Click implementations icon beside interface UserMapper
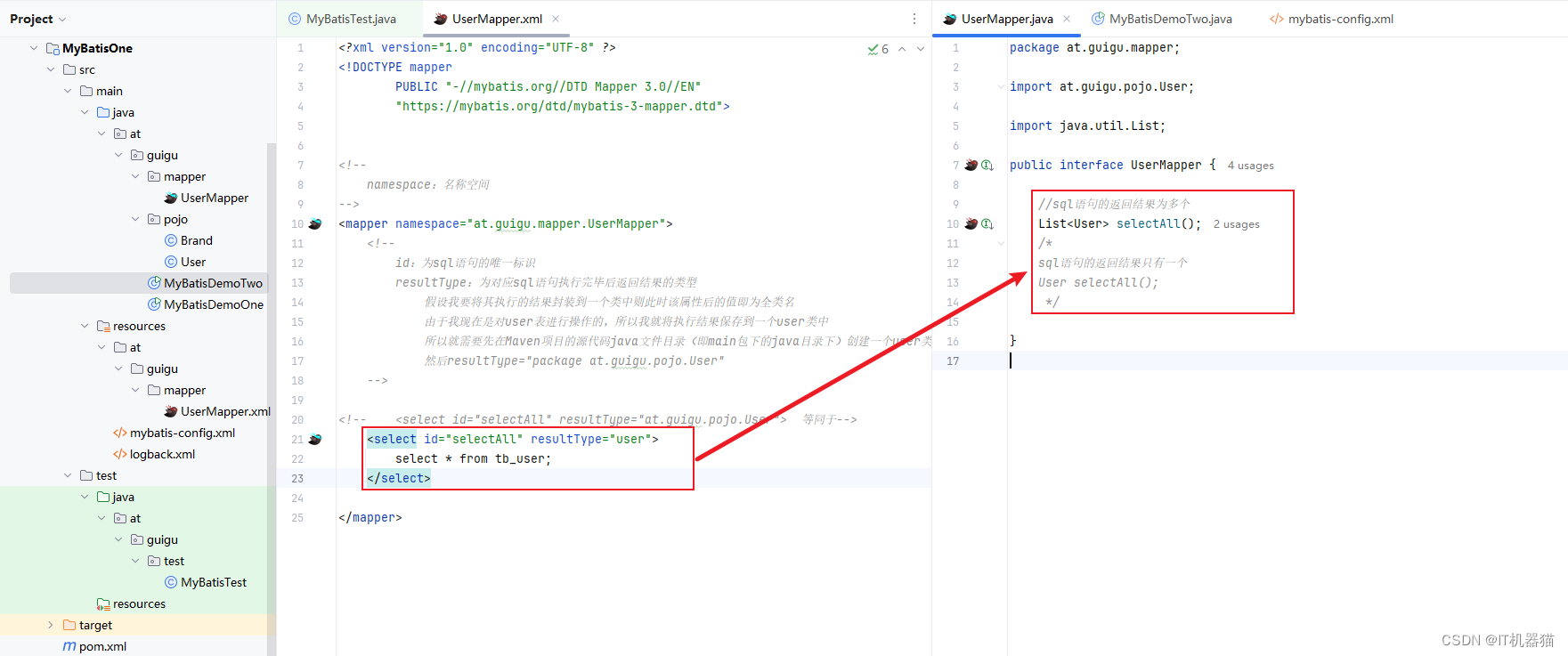1568x656 pixels. 987,165
